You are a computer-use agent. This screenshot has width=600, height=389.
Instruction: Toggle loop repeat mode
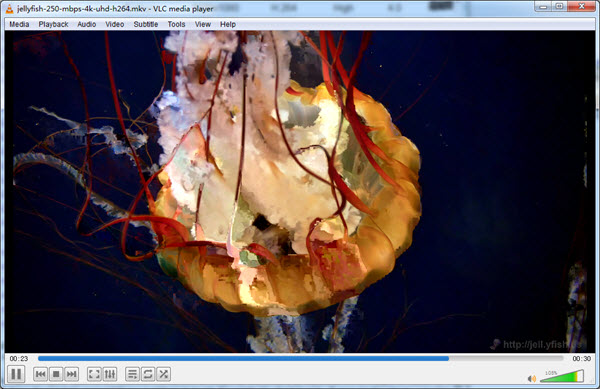[x=148, y=374]
